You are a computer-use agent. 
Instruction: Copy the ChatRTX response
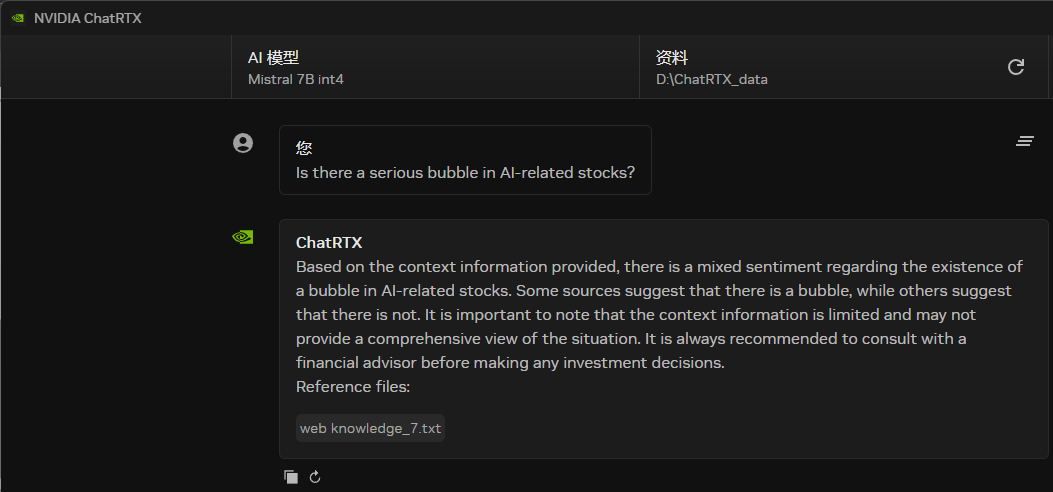click(291, 477)
